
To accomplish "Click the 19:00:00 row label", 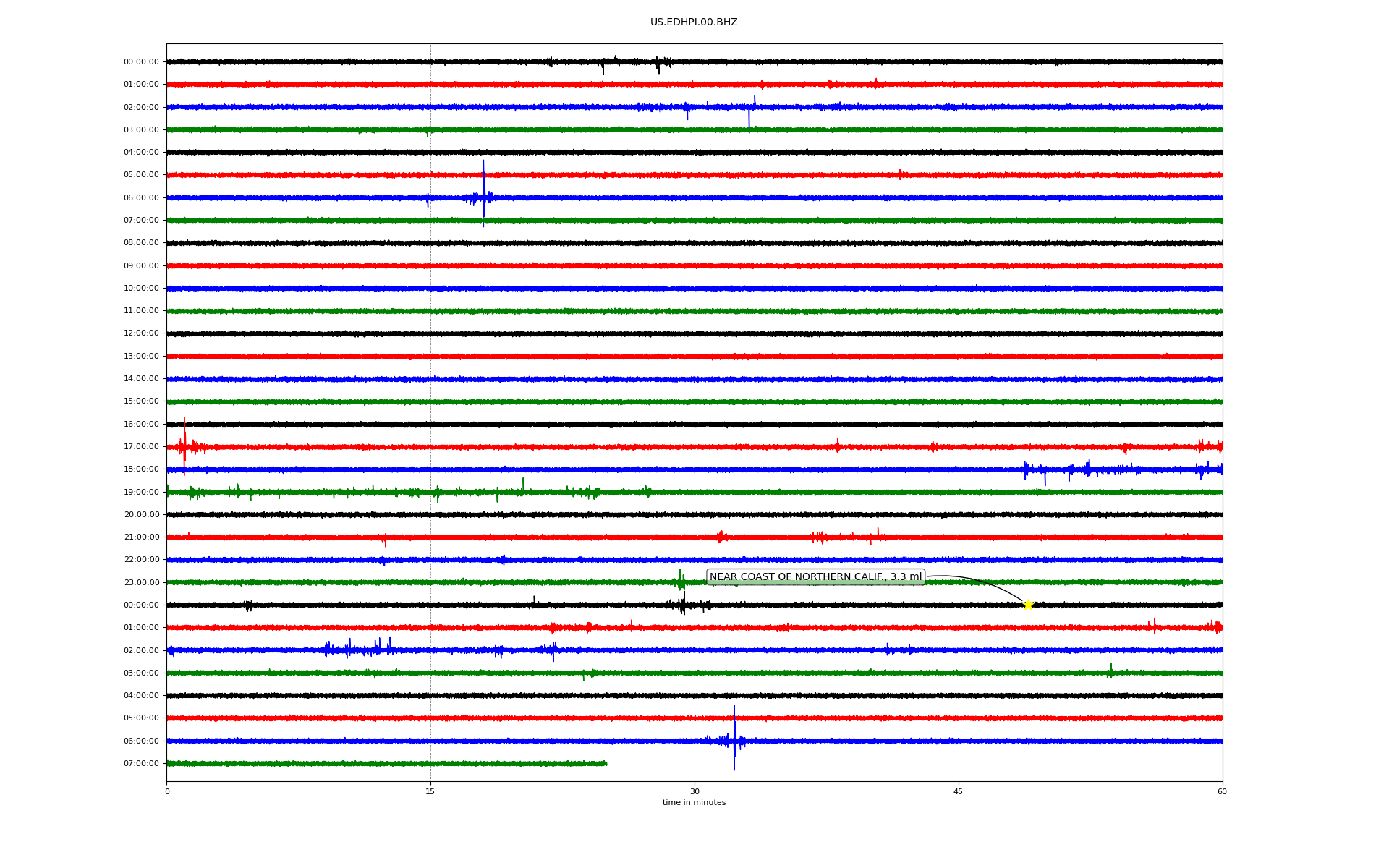I will pos(141,493).
